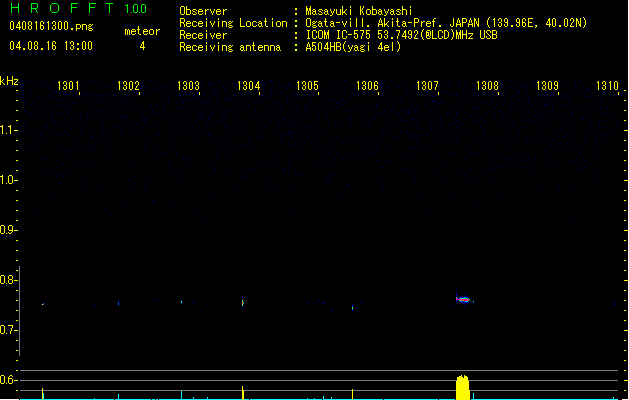
Task: Click the 1305 time axis marker
Action: (x=307, y=85)
